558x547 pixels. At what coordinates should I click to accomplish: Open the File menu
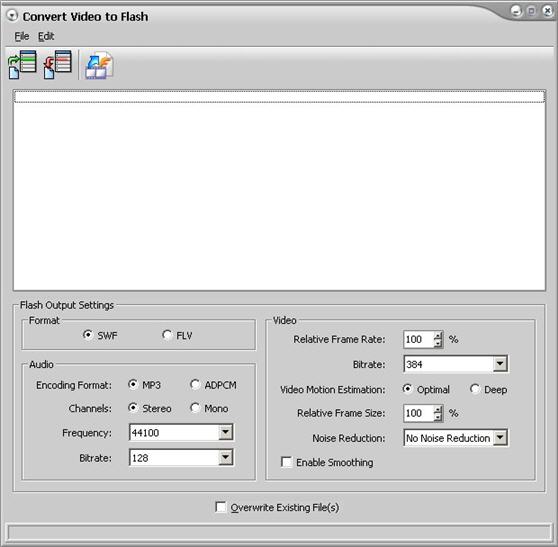click(22, 36)
